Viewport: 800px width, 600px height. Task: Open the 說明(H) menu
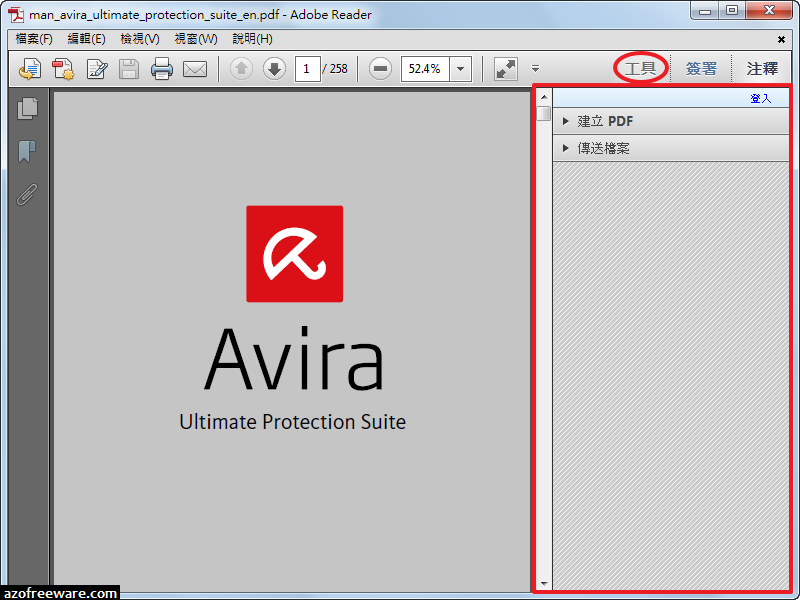click(253, 39)
